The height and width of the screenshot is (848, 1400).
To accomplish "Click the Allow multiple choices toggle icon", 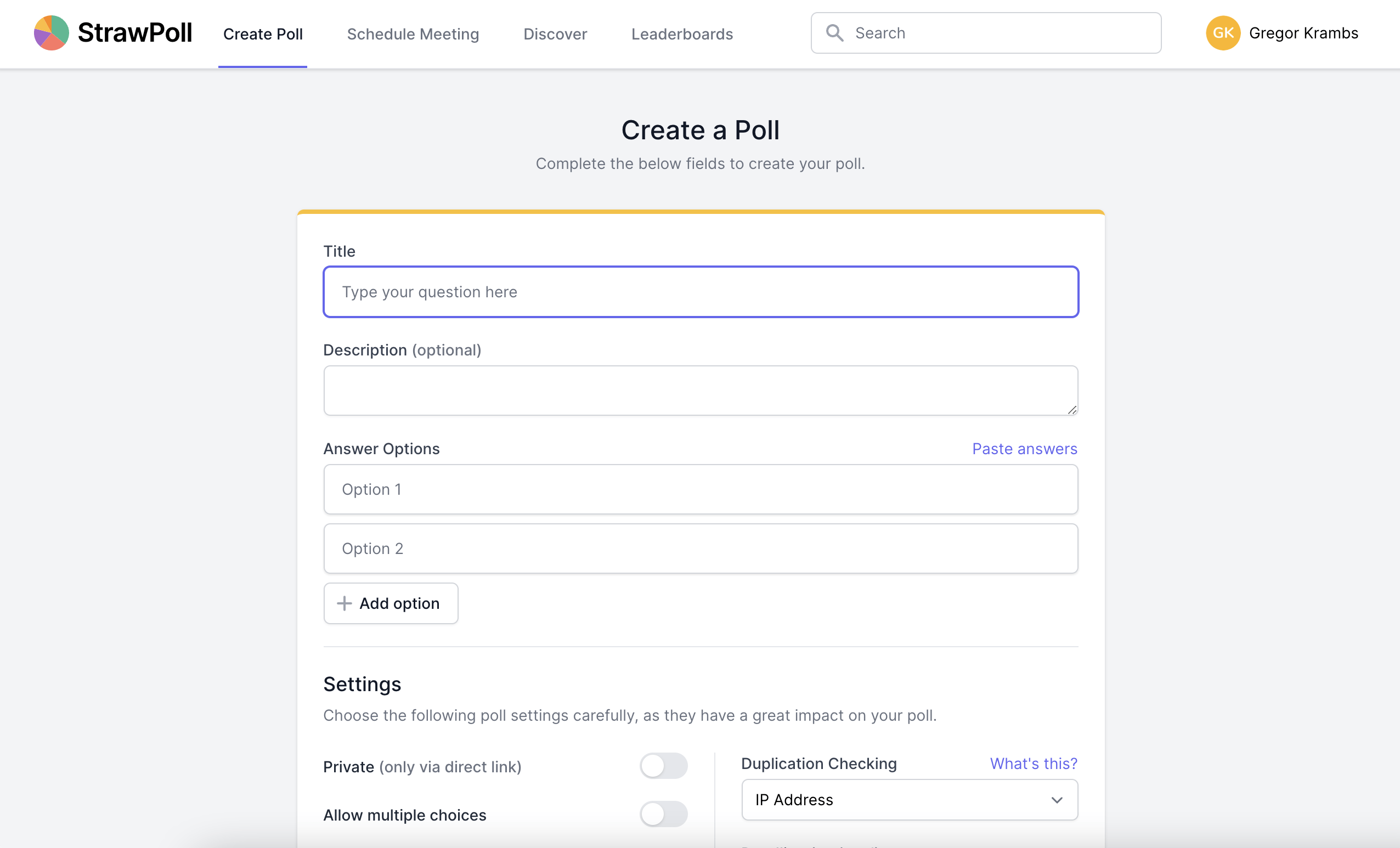I will click(664, 814).
